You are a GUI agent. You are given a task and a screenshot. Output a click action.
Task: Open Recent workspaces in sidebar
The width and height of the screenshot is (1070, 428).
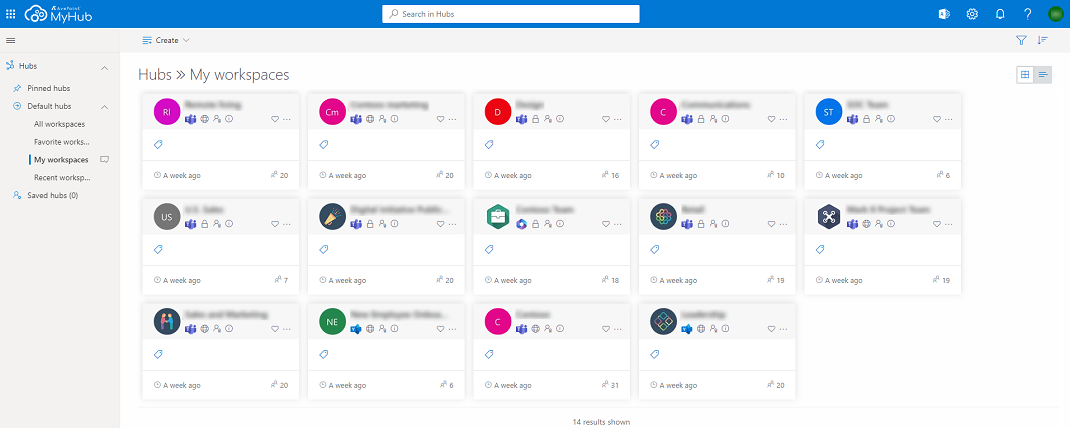point(62,177)
